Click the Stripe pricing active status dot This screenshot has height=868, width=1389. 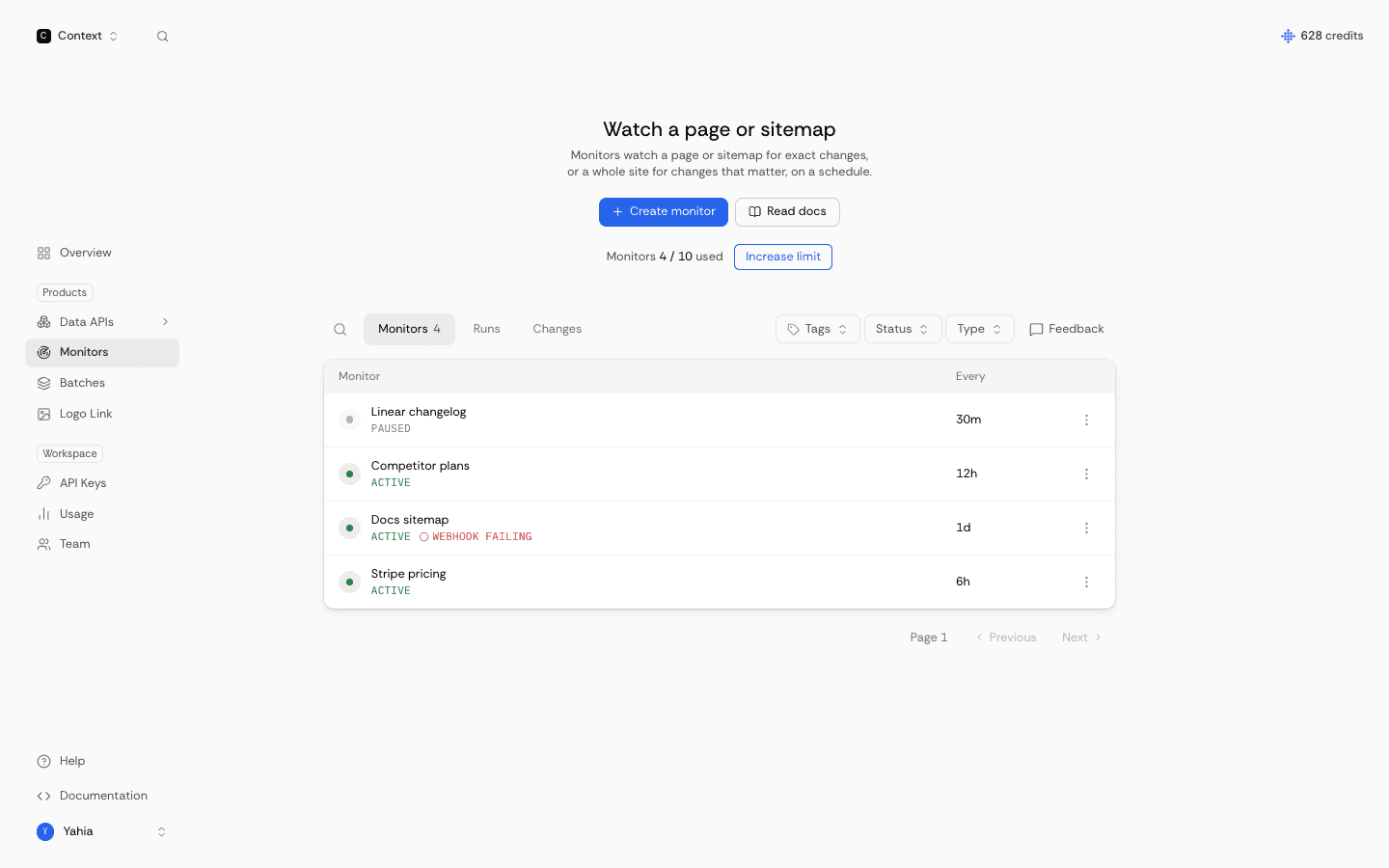349,583
